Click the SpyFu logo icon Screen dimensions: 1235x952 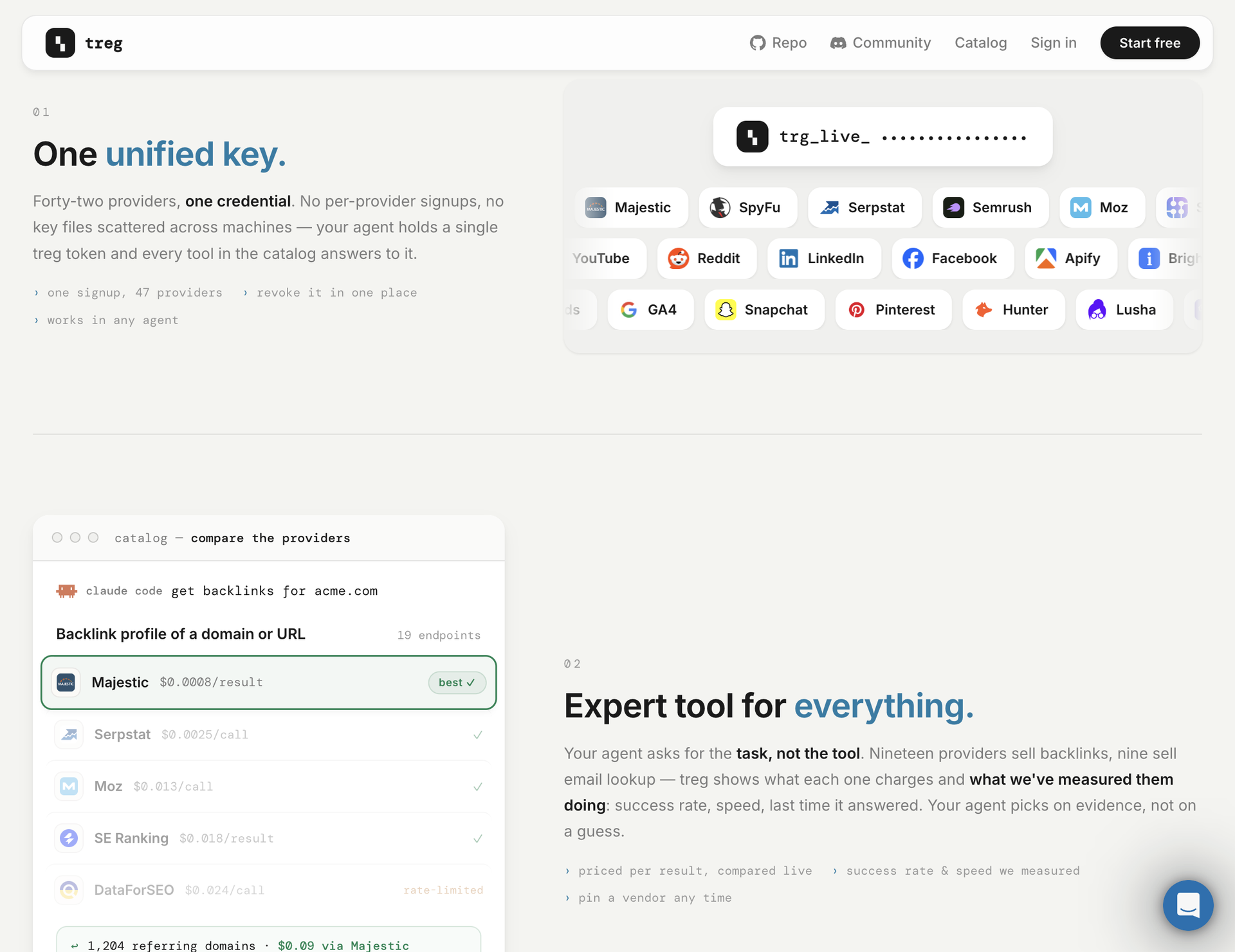click(720, 208)
